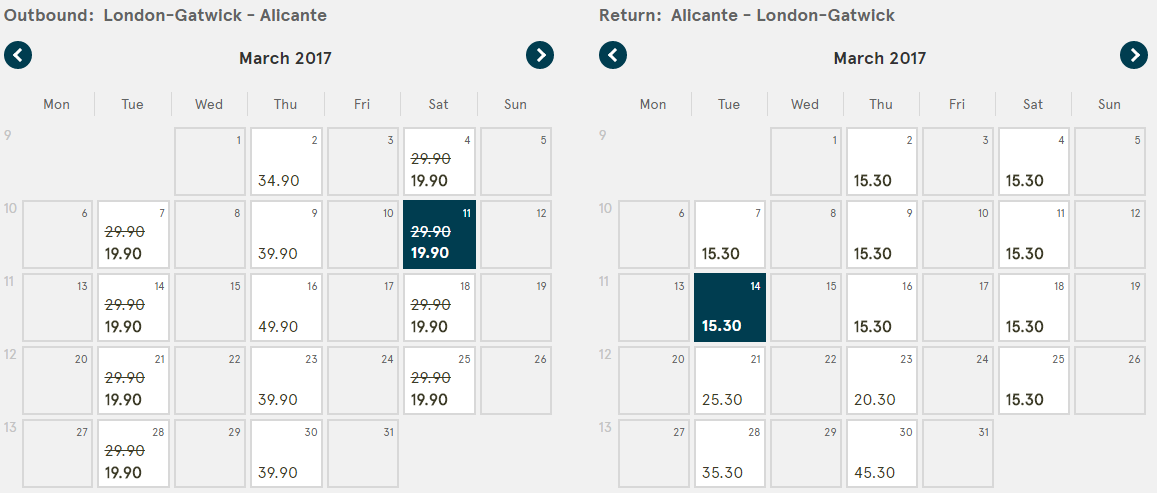Pick outbound March 28 fare 19.90
The width and height of the screenshot is (1157, 493).
point(134,453)
